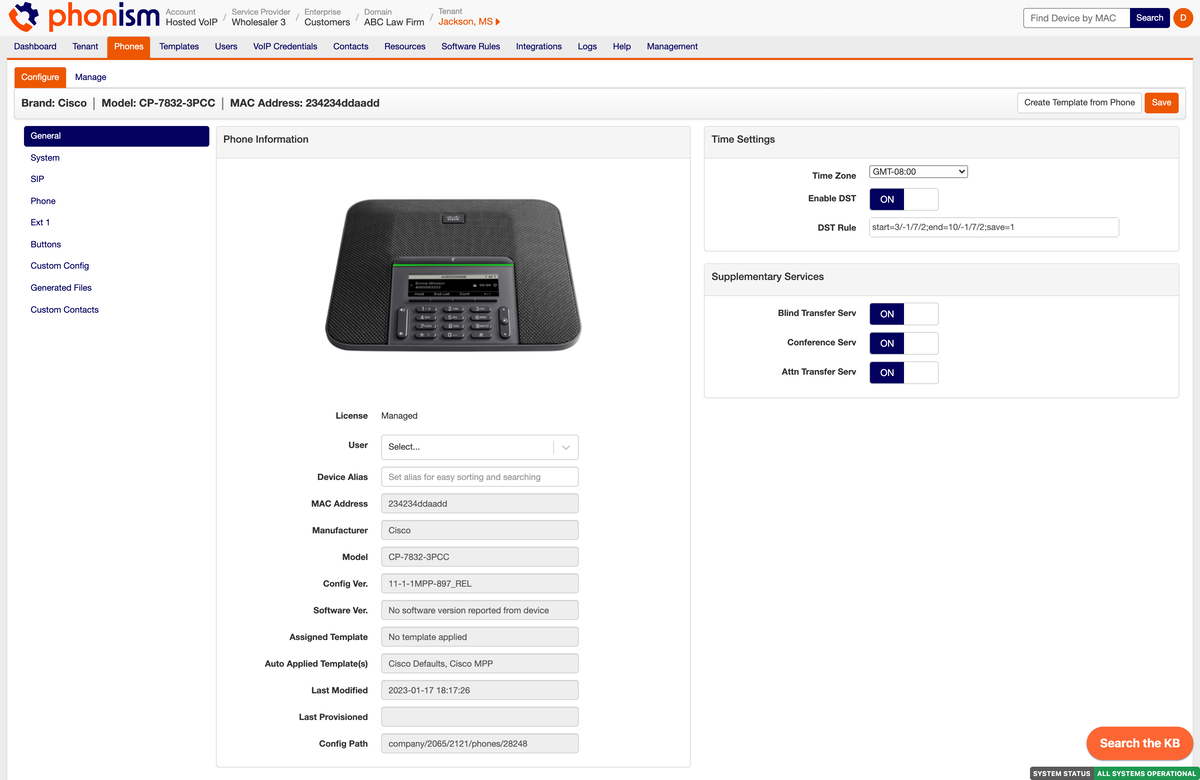Click the Auto Applied Template(s) field
Screen dimensions: 1200x780
(x=480, y=664)
